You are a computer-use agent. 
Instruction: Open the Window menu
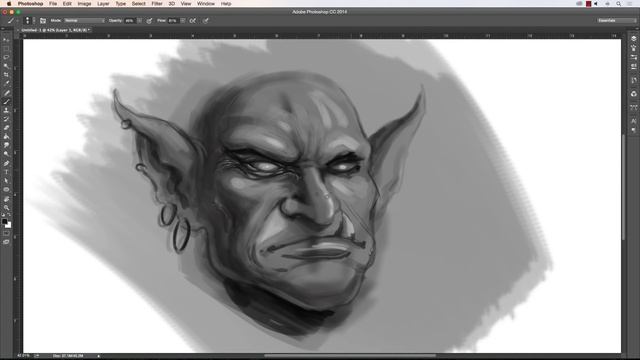click(x=206, y=4)
